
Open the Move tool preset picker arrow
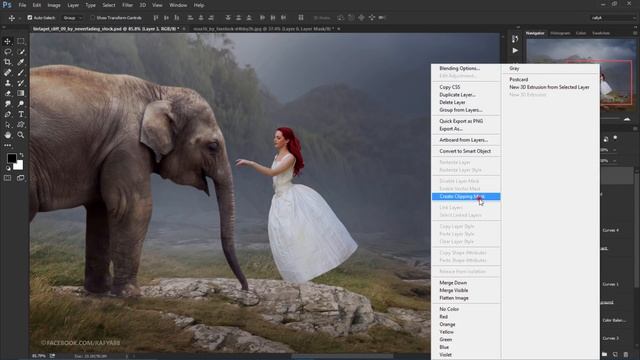[19, 18]
